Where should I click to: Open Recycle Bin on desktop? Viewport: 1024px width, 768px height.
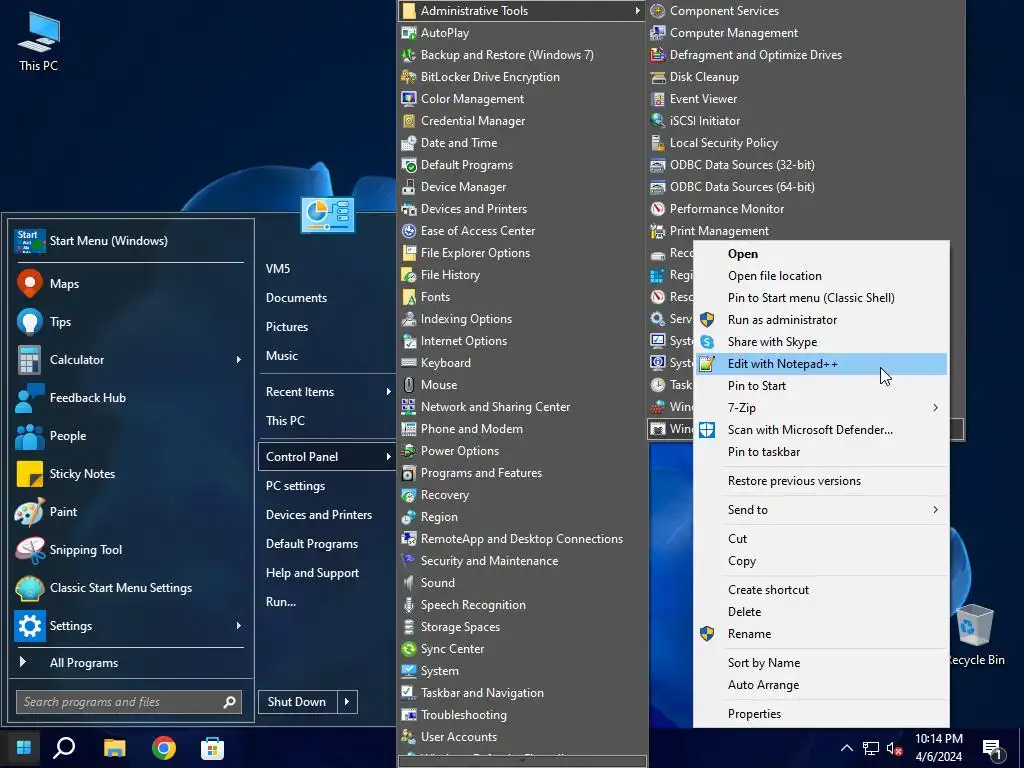[976, 634]
